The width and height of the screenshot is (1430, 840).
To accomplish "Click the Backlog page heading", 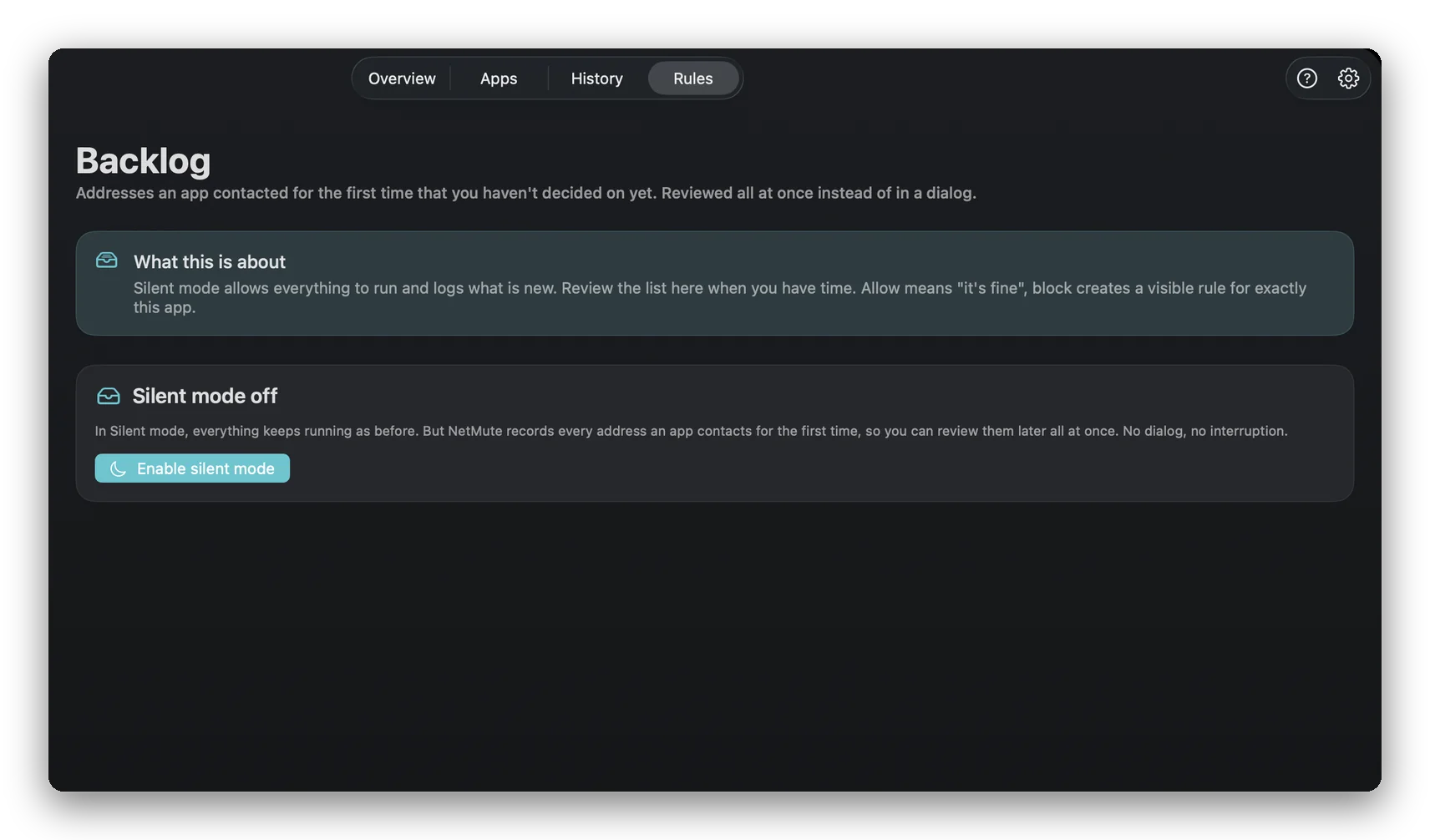I will (144, 160).
